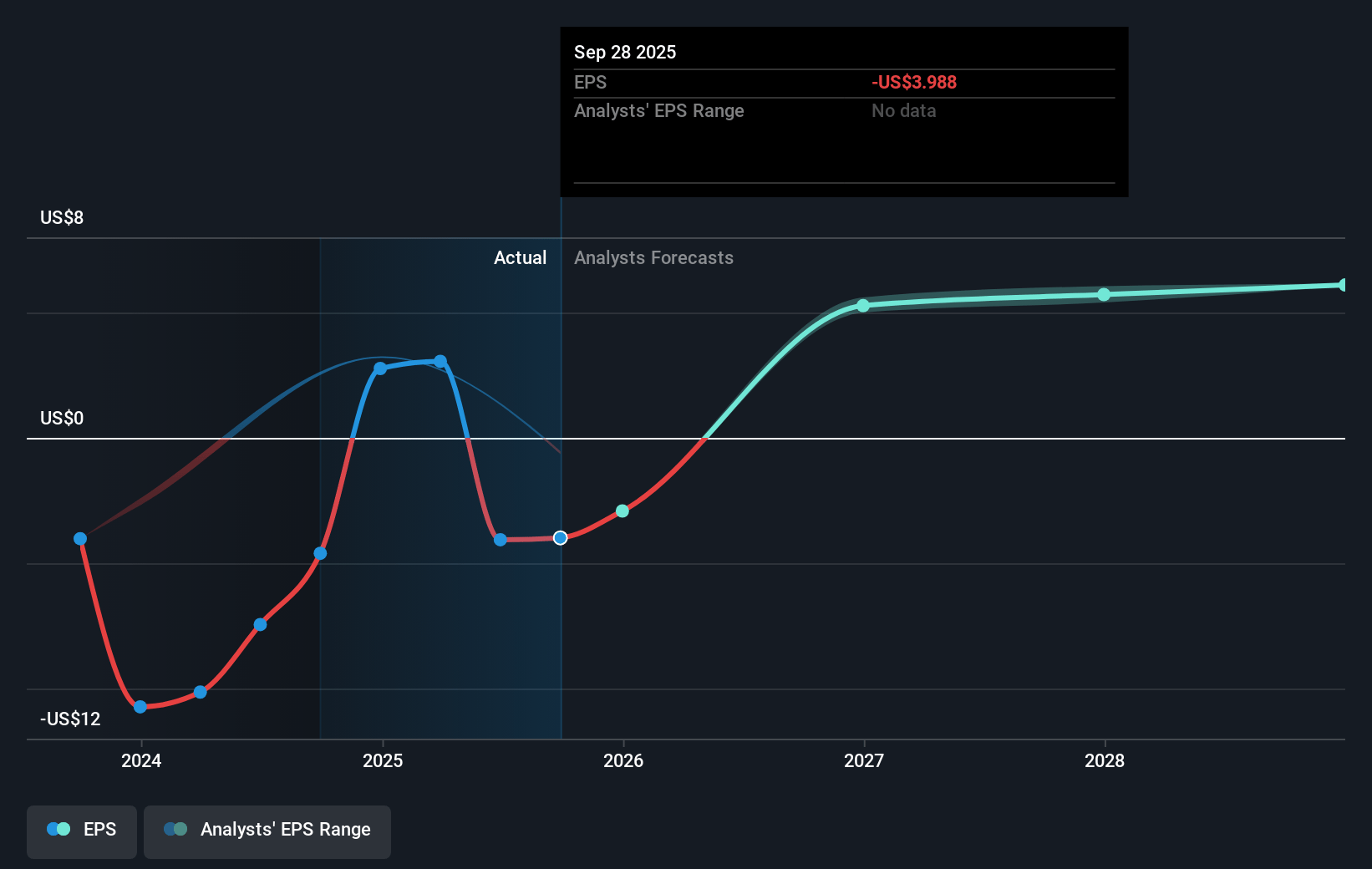The height and width of the screenshot is (869, 1372).
Task: Select the forecast data point above 2028
Action: pyautogui.click(x=1104, y=295)
